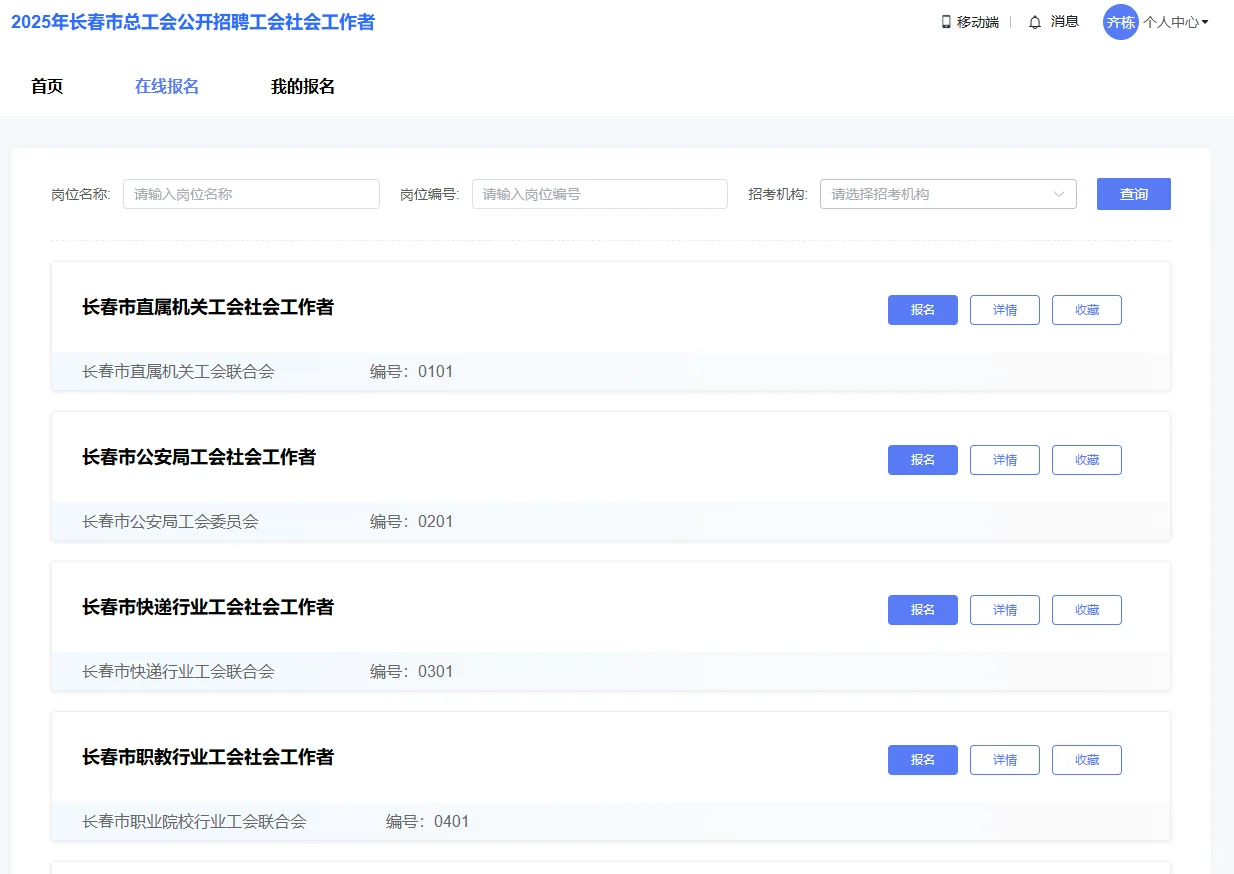1234x874 pixels.
Task: Click the blue 查询 search button
Action: point(1133,194)
